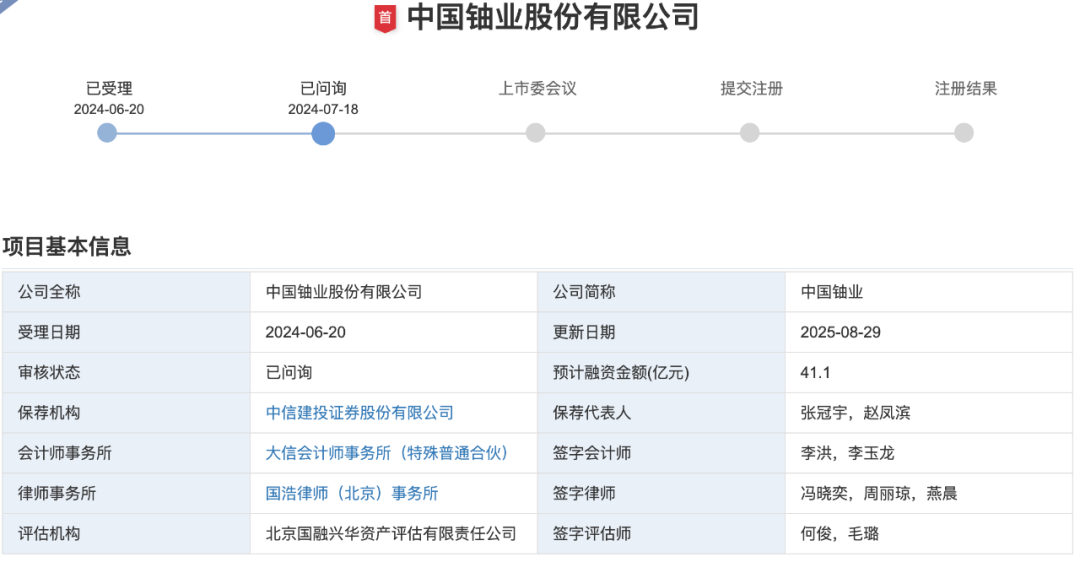Click the 张冠宇，赵凤滨 cell
This screenshot has width=1080, height=562.
(929, 413)
